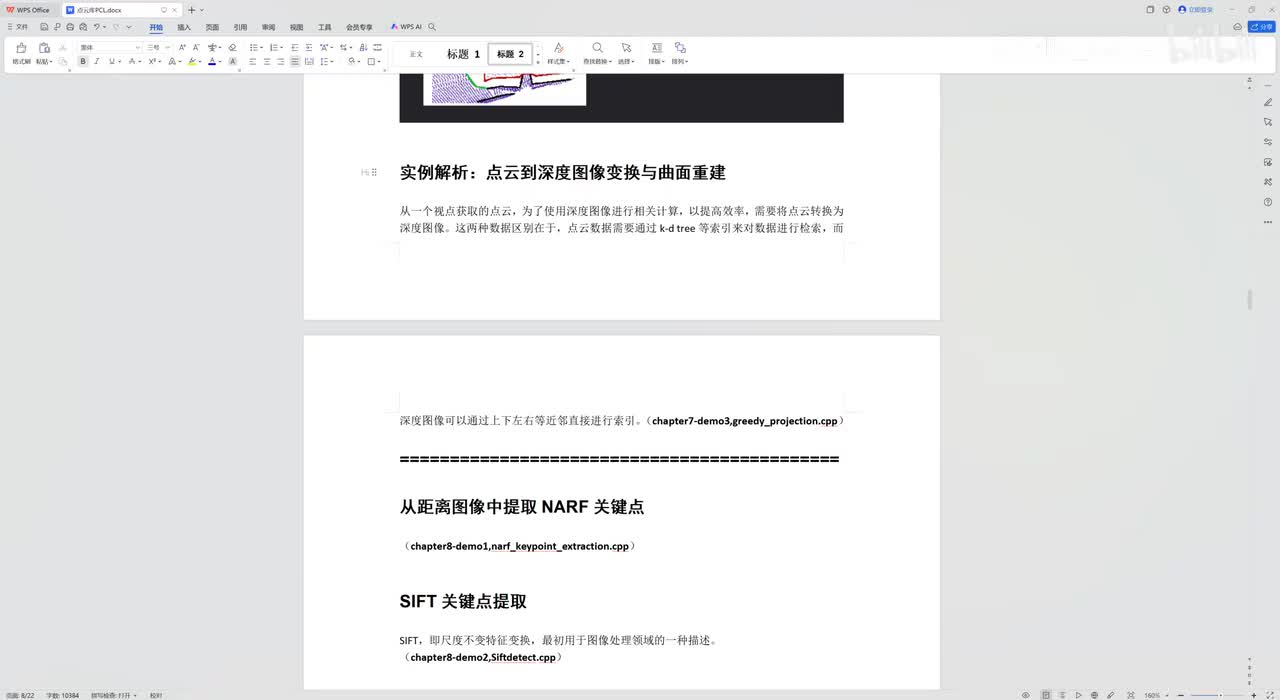Image resolution: width=1280 pixels, height=700 pixels.
Task: Expand the styles gallery arrow
Action: [538, 62]
